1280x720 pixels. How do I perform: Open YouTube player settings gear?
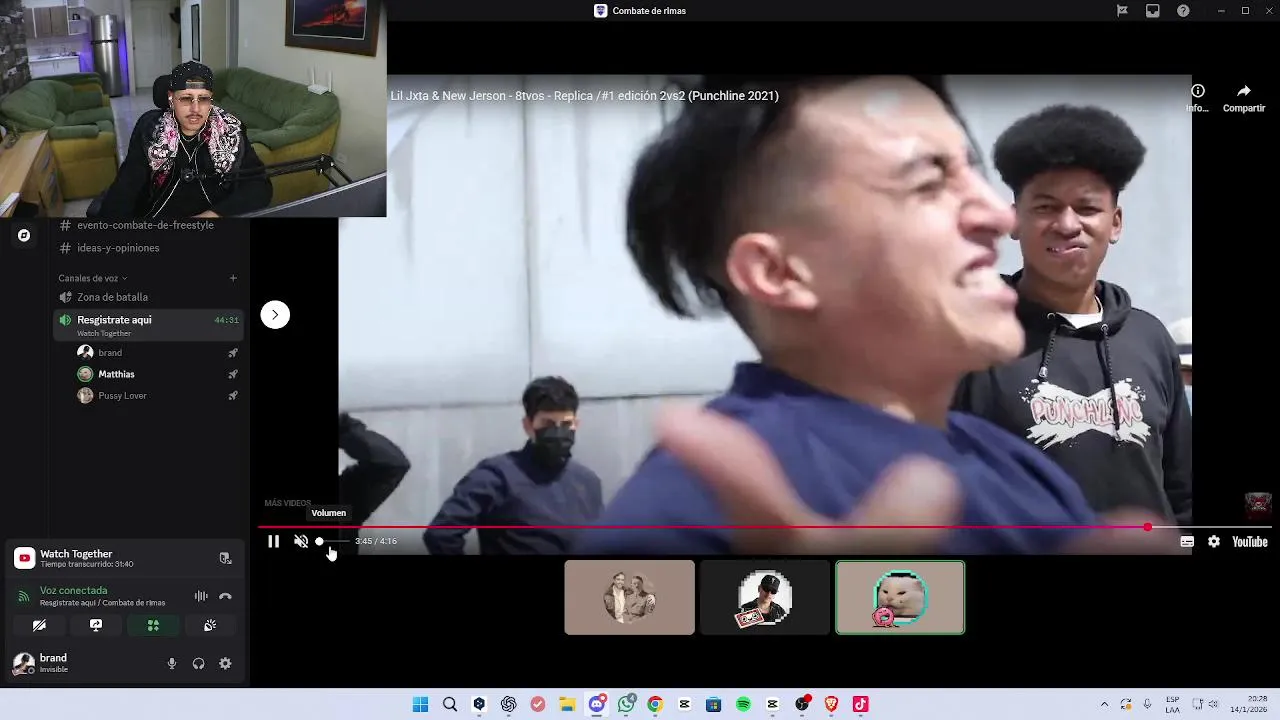[1214, 541]
